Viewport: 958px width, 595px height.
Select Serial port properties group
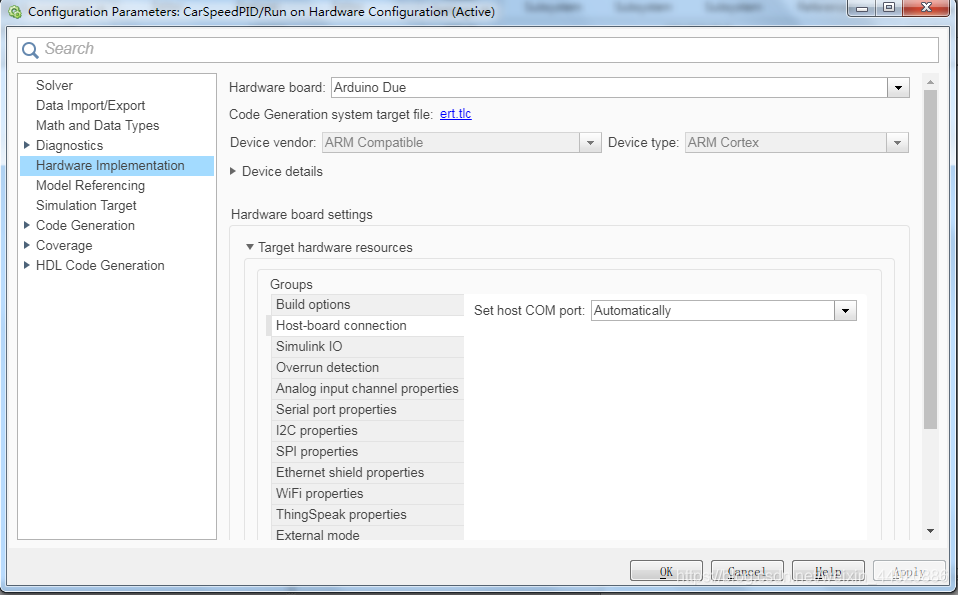click(x=367, y=410)
